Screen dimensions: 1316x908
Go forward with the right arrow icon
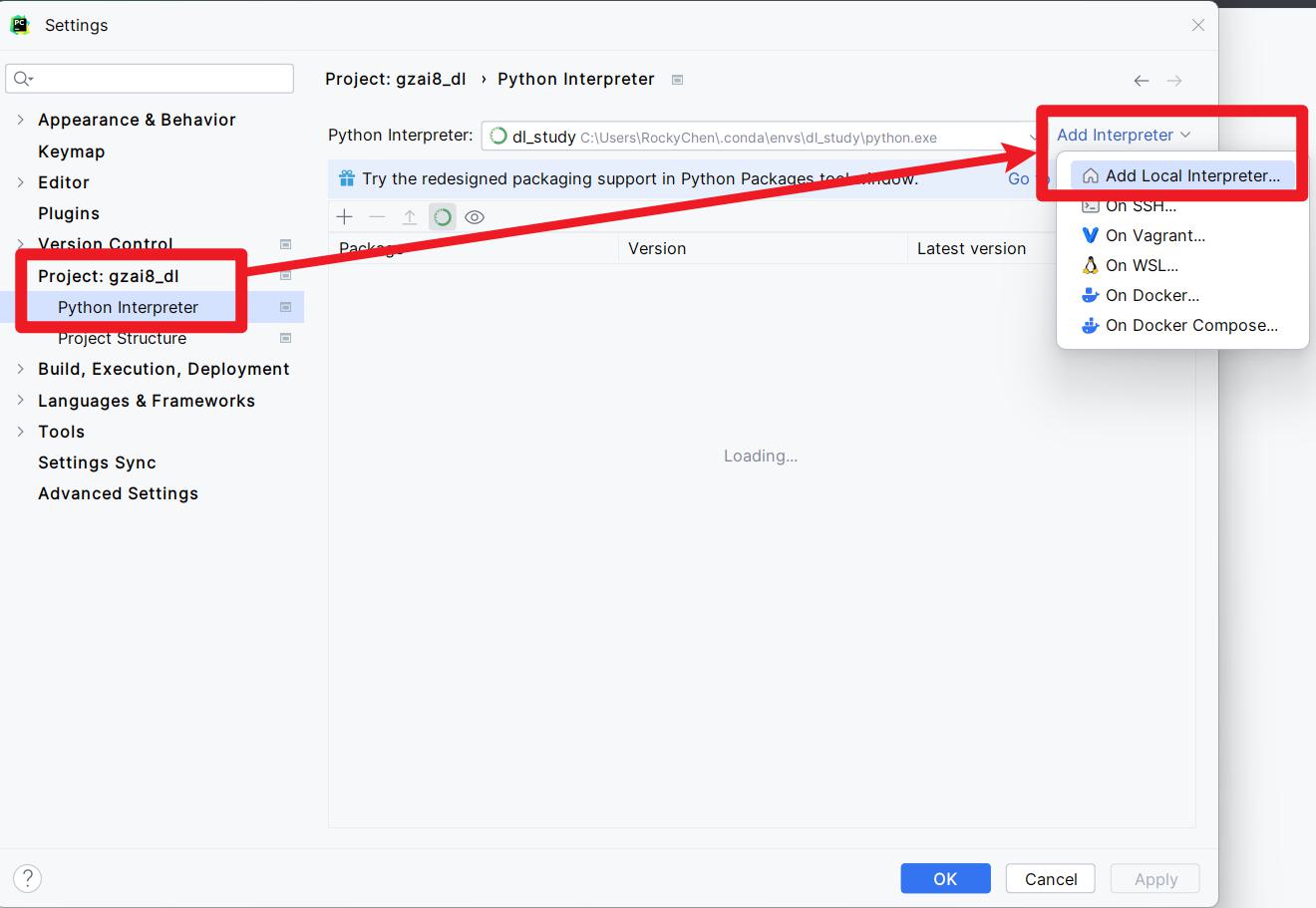tap(1174, 81)
